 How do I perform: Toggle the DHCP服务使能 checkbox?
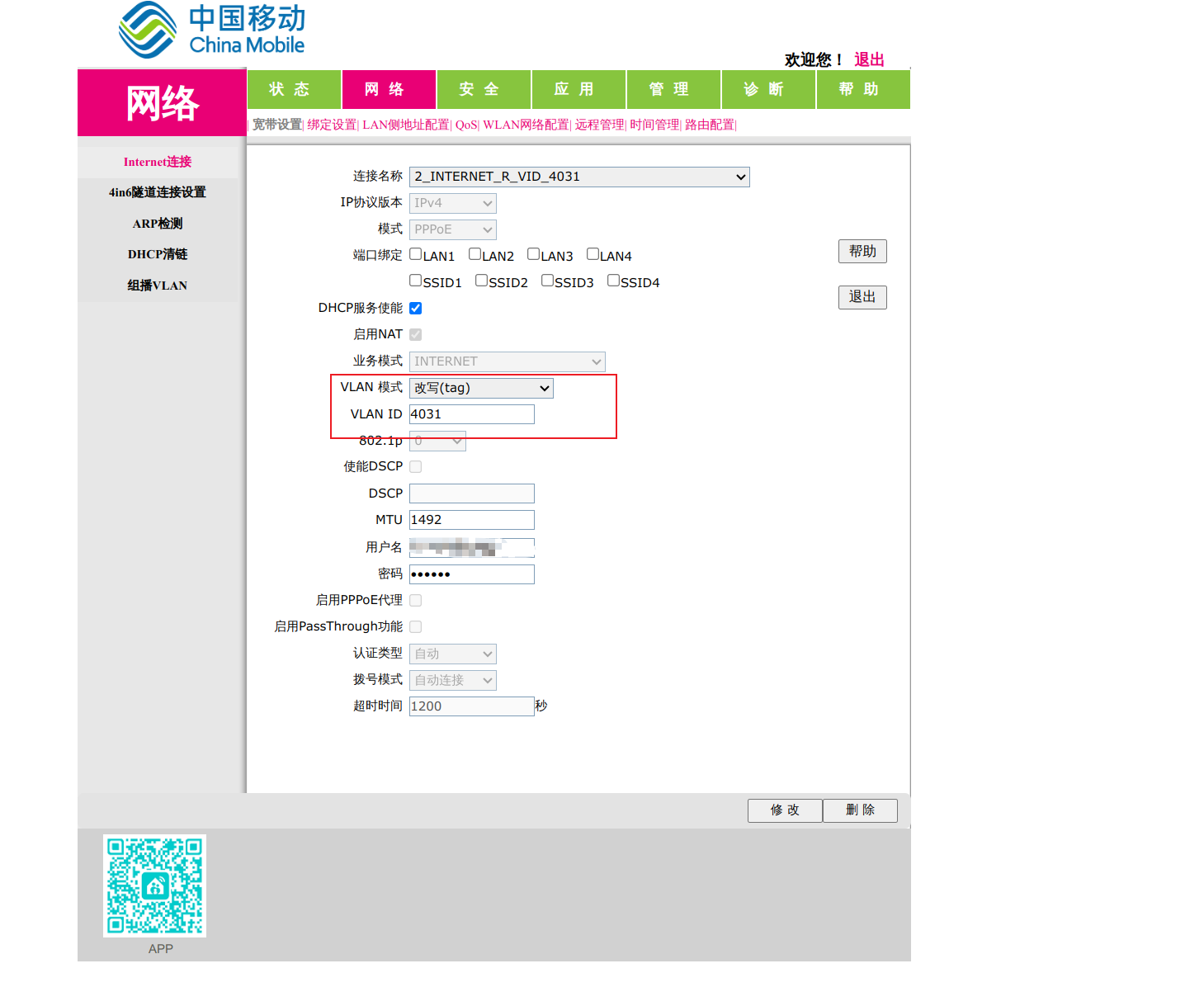pos(416,308)
